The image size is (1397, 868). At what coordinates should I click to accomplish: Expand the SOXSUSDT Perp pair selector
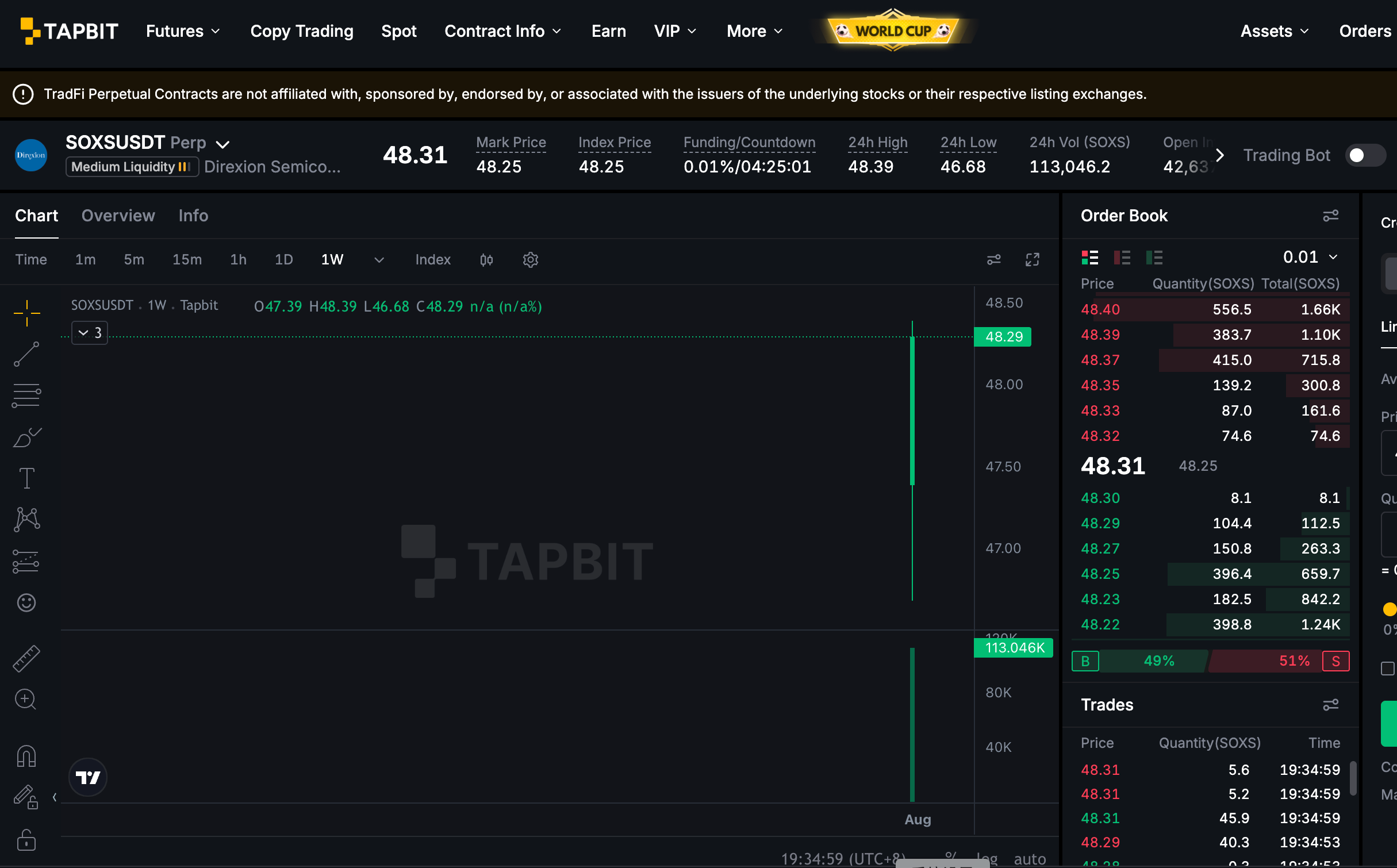tap(222, 144)
